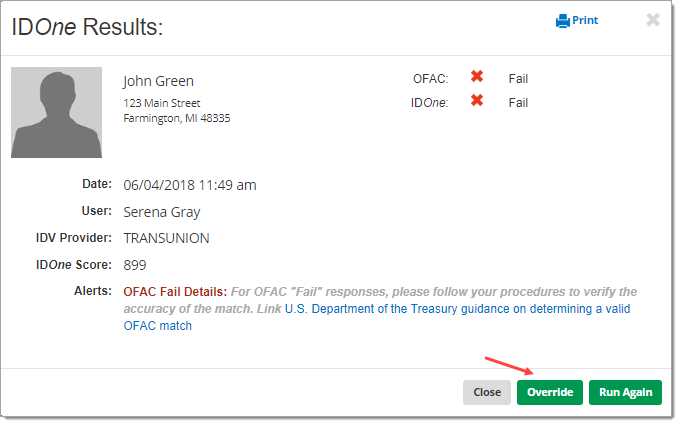The image size is (679, 424).
Task: Open the U.S. Department of the Treasury guidance link
Action: tap(457, 309)
